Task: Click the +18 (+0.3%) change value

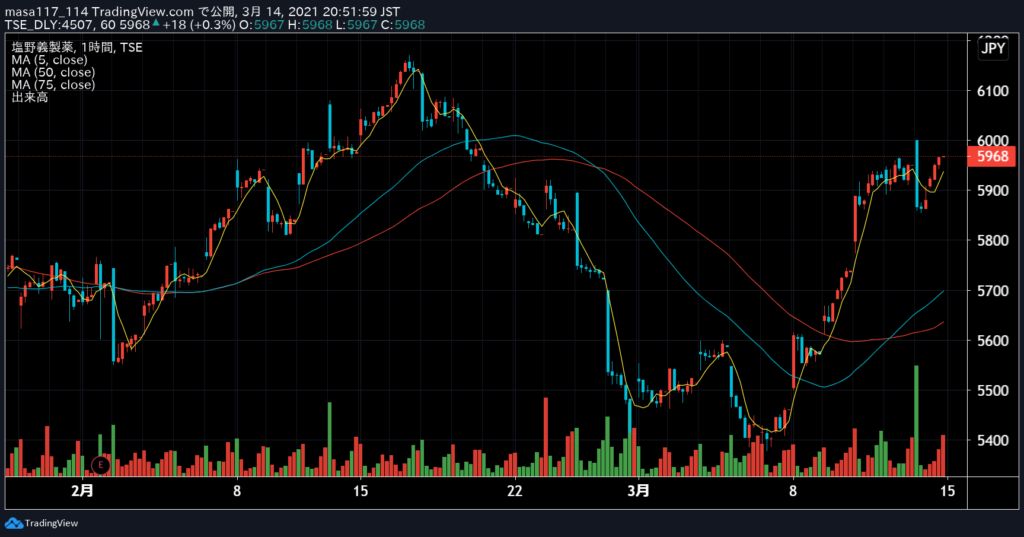Action: point(199,25)
